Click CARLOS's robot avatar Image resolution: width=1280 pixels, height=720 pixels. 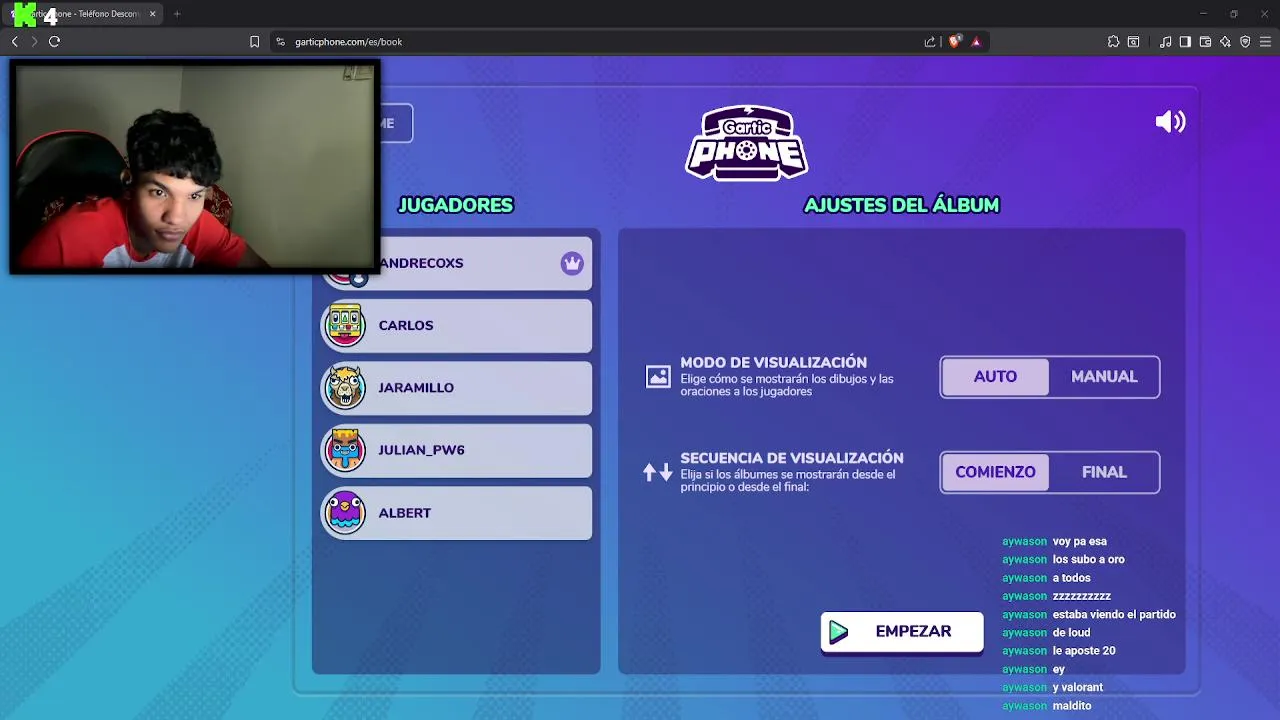[345, 326]
